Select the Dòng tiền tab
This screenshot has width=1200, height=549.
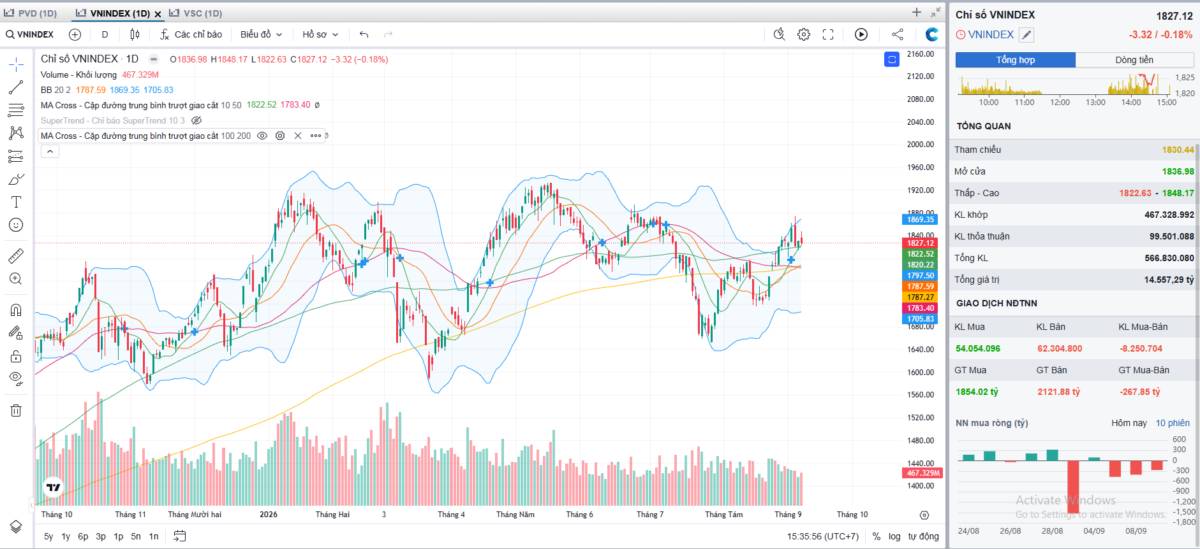tap(1134, 60)
